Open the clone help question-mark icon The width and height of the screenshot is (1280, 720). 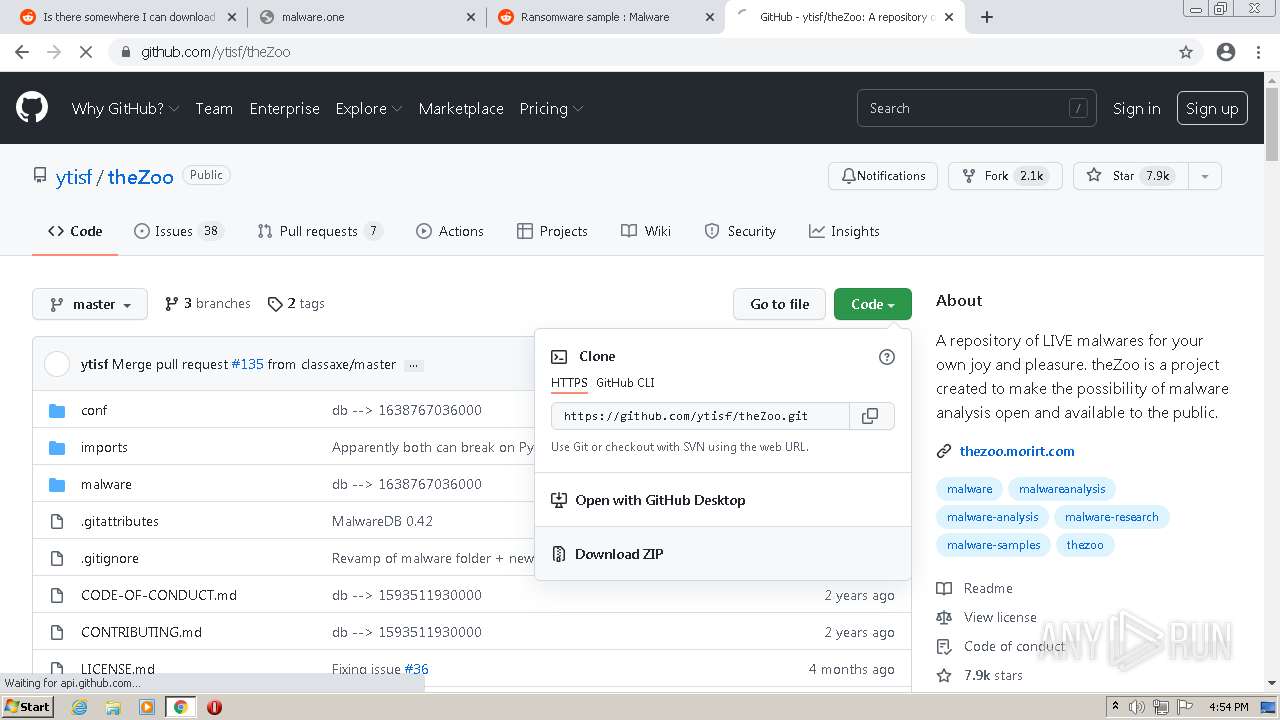886,357
